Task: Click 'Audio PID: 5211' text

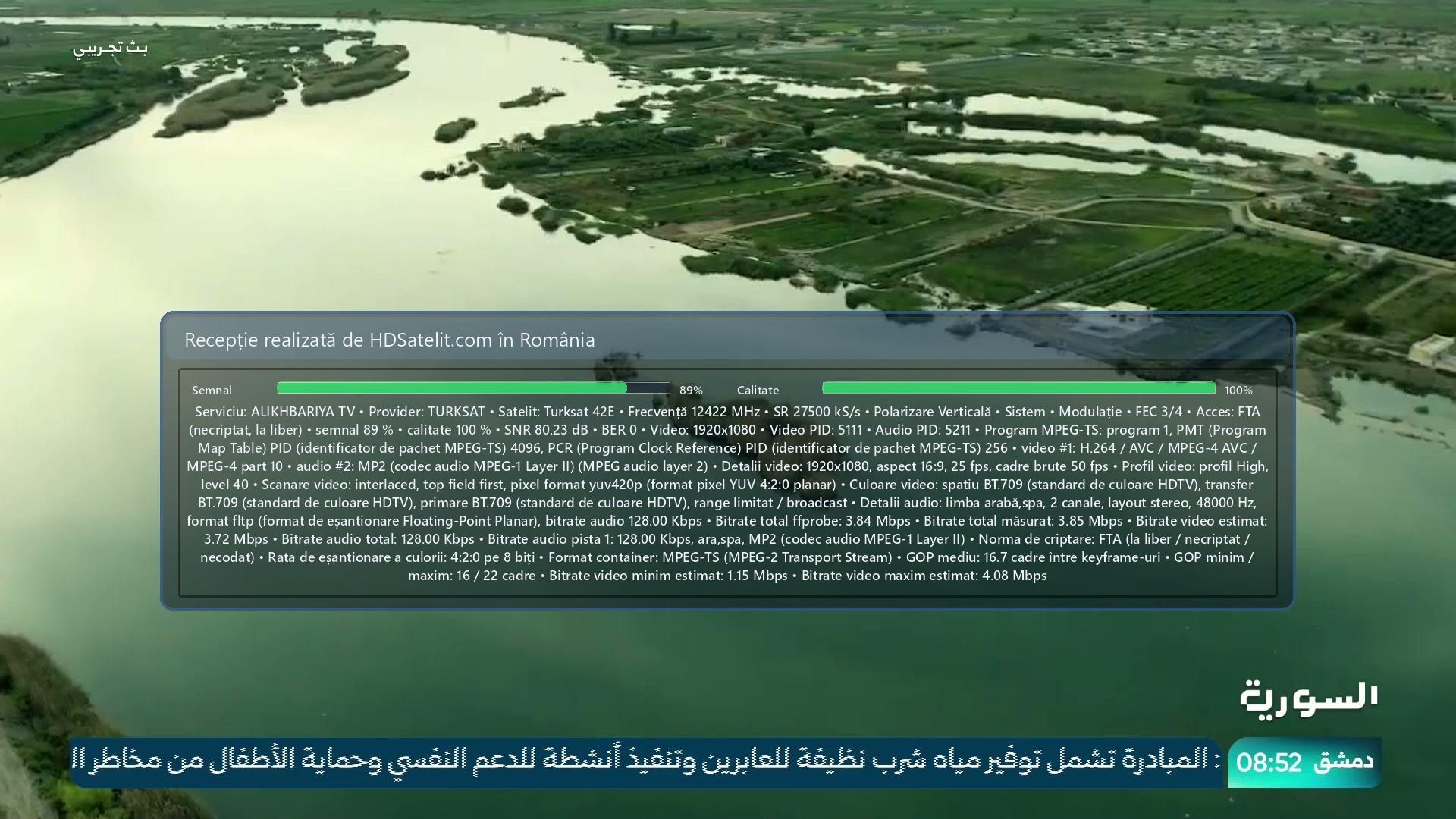Action: pyautogui.click(x=923, y=430)
